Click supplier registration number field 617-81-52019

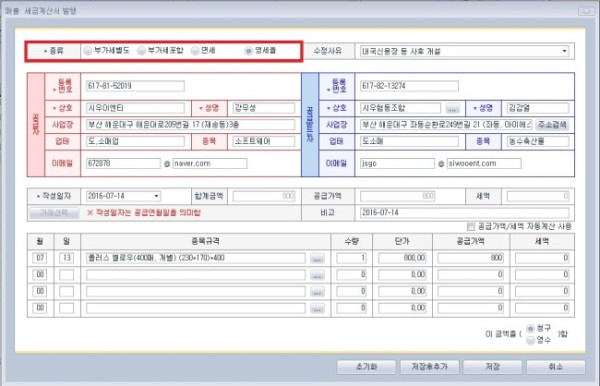coord(135,86)
